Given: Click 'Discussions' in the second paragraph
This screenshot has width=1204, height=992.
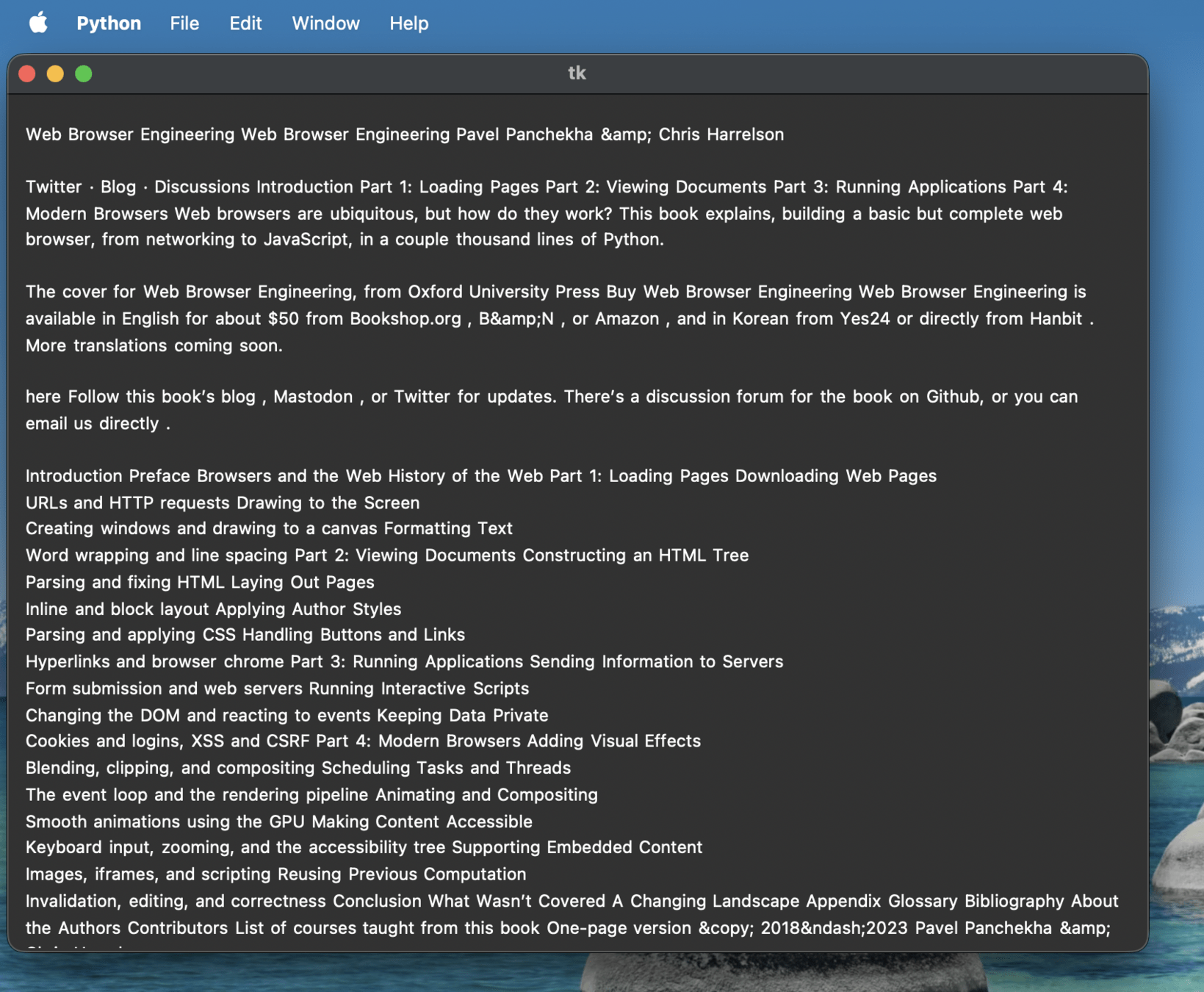Looking at the screenshot, I should click(x=202, y=187).
